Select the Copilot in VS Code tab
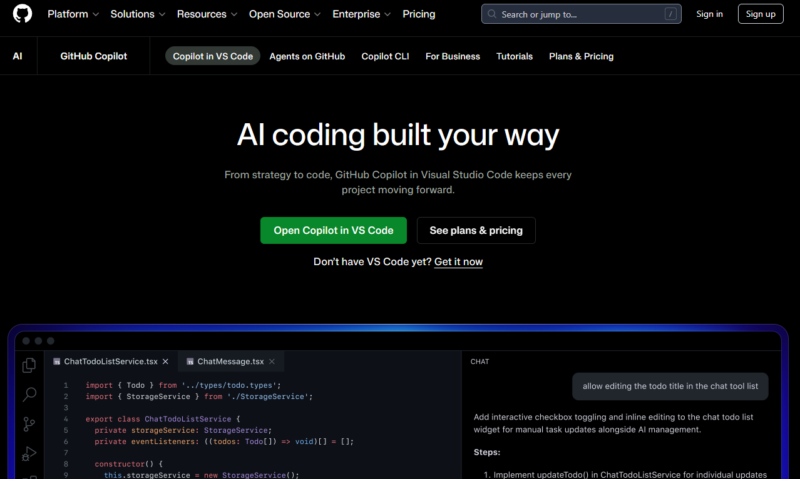Viewport: 800px width, 479px height. click(x=212, y=56)
